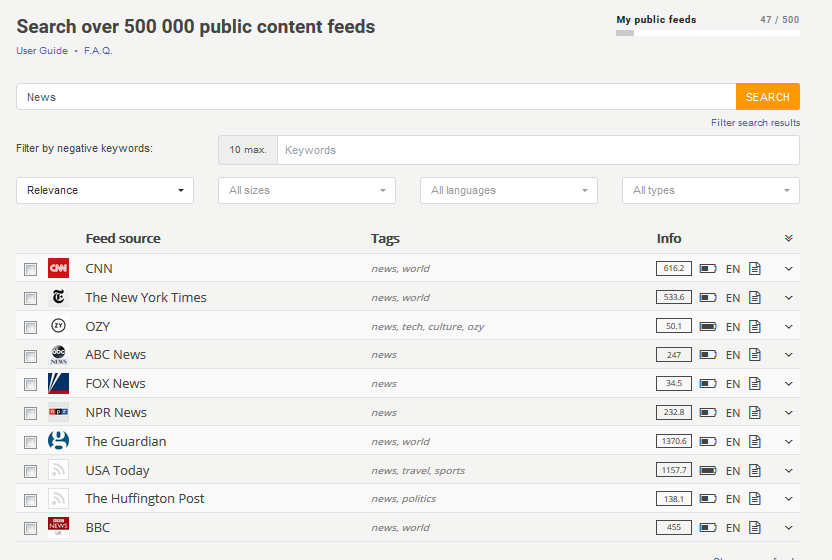Click the document icon in The Guardian row
This screenshot has height=560, width=832.
(x=755, y=441)
